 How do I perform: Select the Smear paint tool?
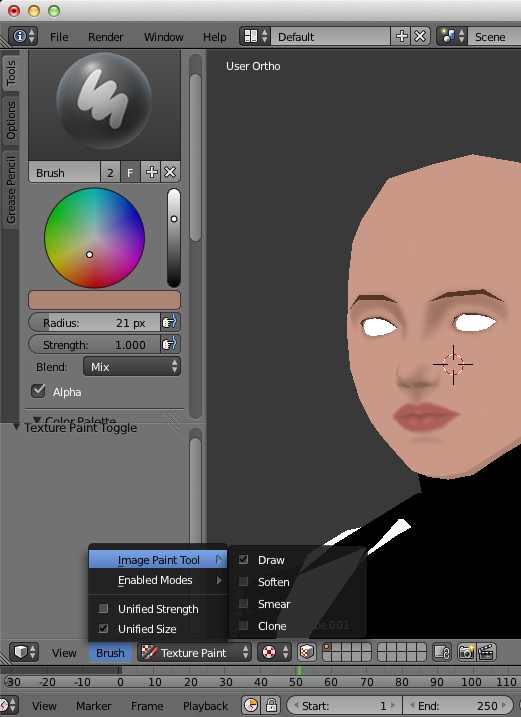(x=298, y=604)
